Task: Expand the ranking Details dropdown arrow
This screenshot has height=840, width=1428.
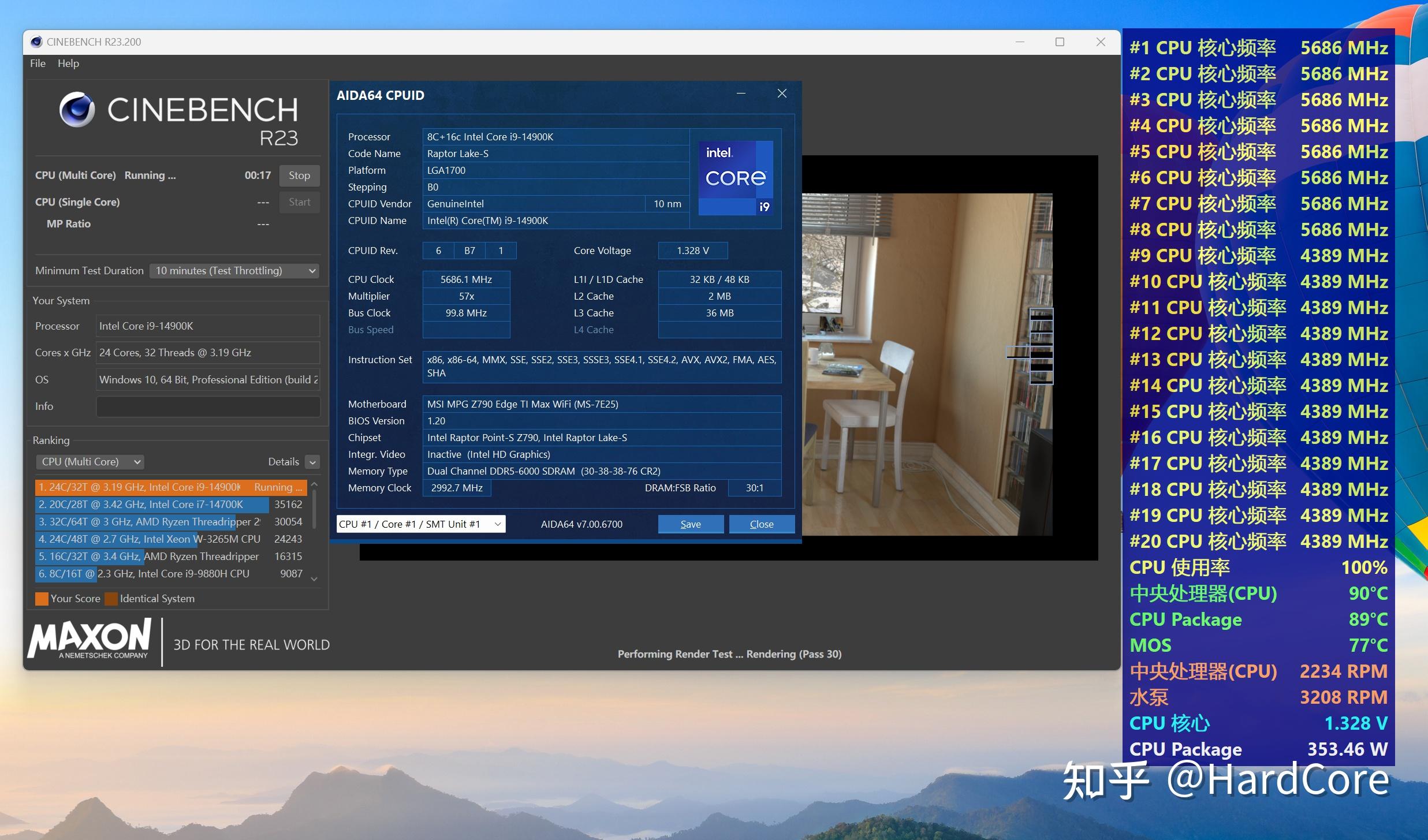Action: (x=312, y=462)
